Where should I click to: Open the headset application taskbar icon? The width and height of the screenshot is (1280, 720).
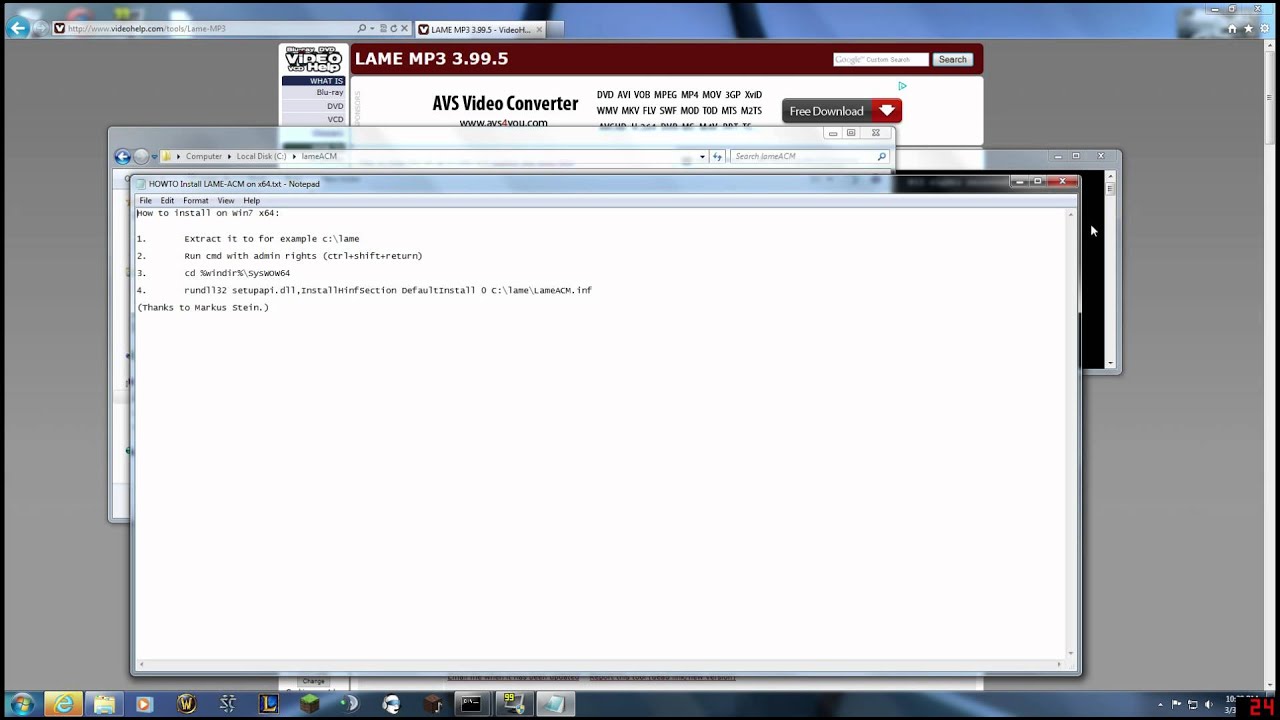tap(391, 704)
